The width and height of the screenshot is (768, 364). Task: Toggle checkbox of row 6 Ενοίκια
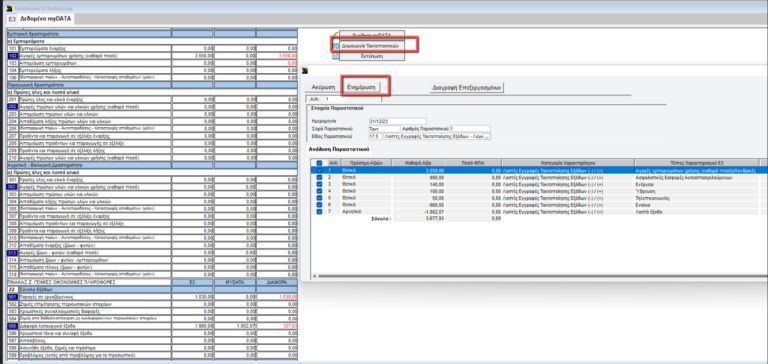coord(319,205)
